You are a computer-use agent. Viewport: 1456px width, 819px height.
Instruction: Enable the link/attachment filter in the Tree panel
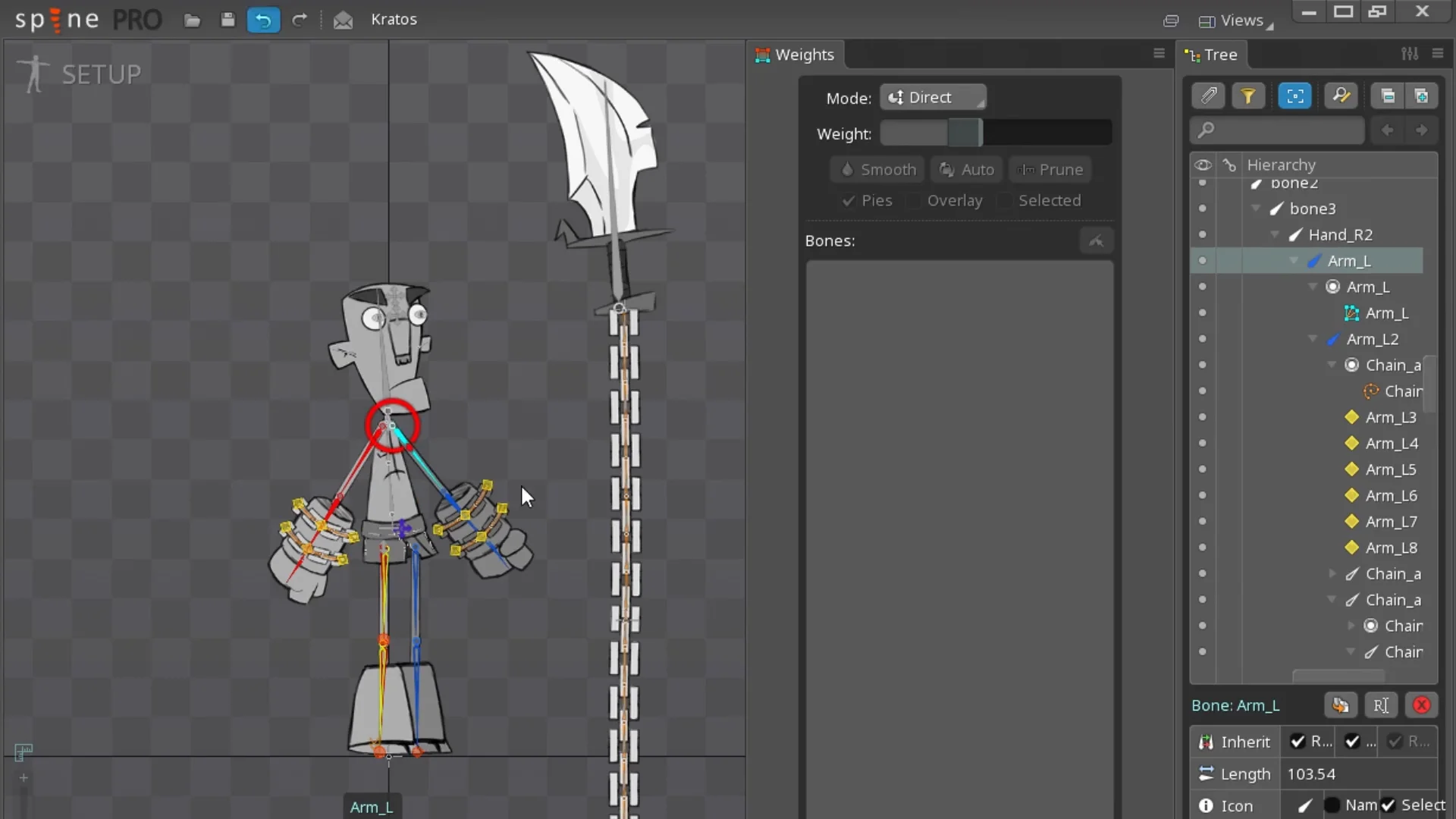1210,96
